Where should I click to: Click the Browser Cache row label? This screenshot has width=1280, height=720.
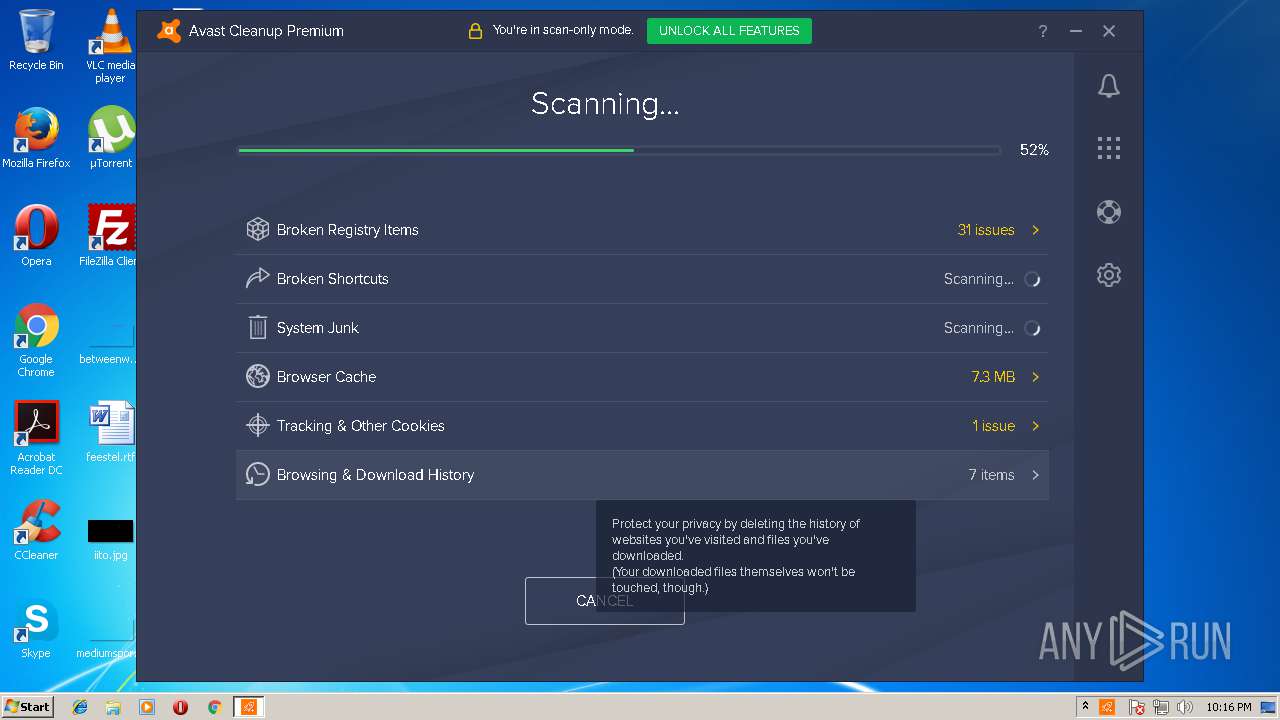[327, 377]
